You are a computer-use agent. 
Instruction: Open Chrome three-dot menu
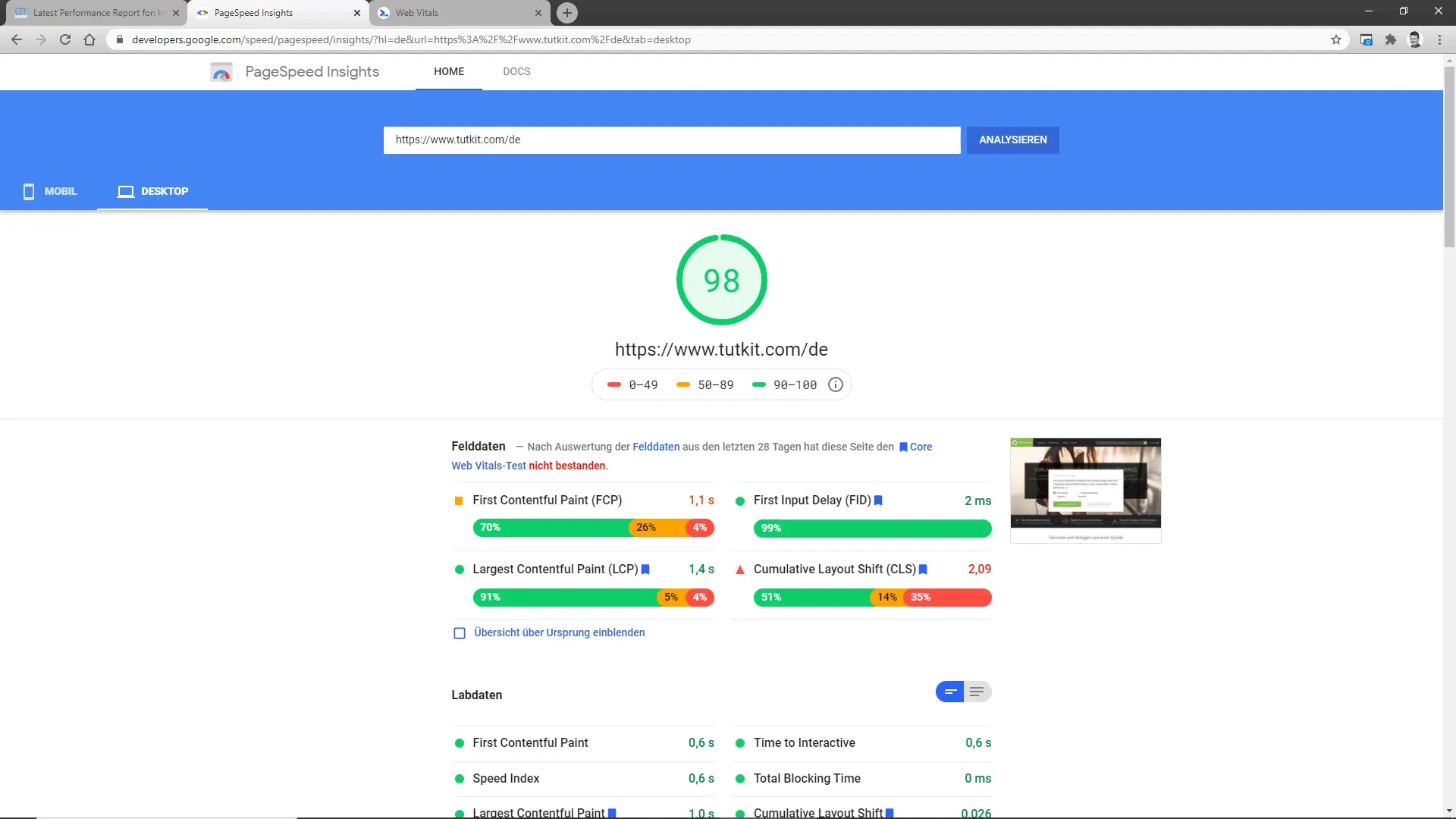[x=1439, y=39]
